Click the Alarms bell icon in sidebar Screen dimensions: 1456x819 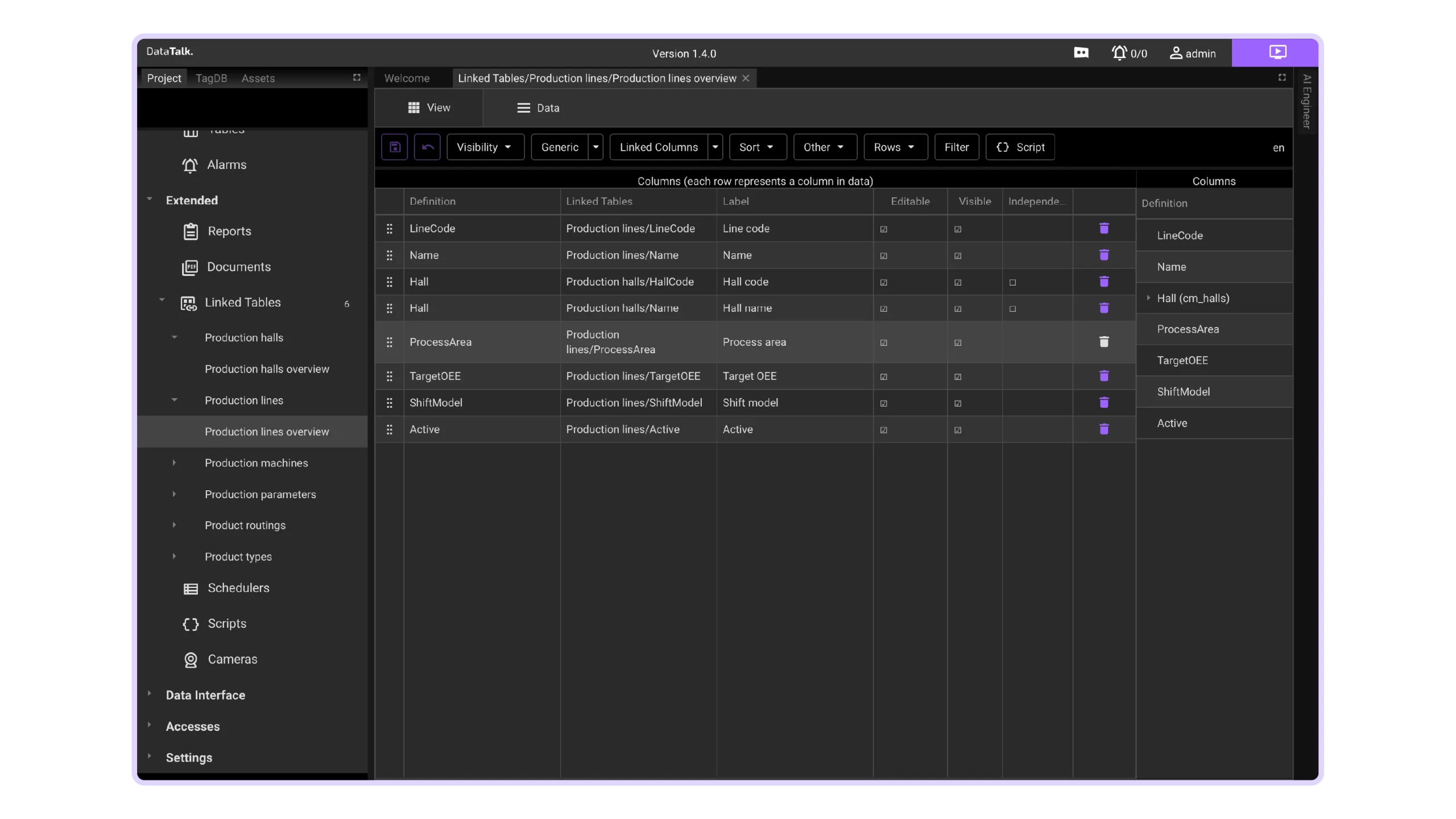tap(190, 165)
